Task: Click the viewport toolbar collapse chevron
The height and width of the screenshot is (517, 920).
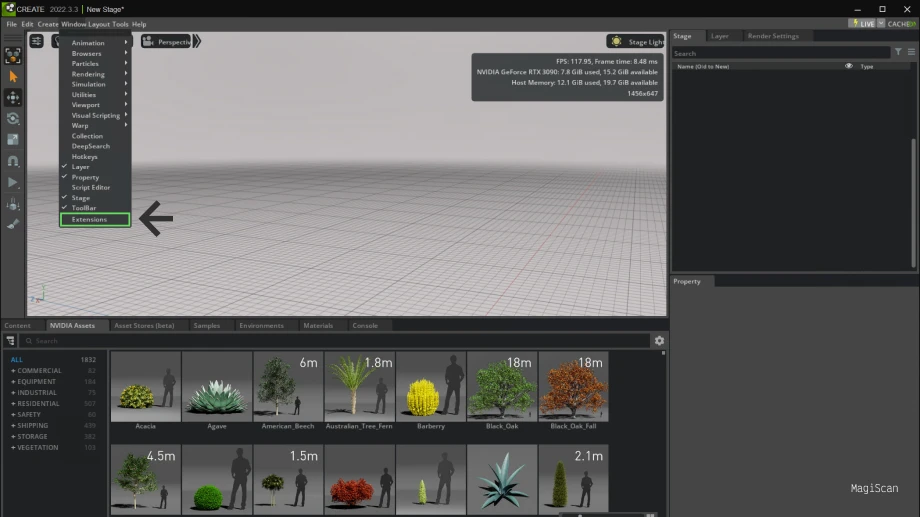Action: pyautogui.click(x=197, y=41)
